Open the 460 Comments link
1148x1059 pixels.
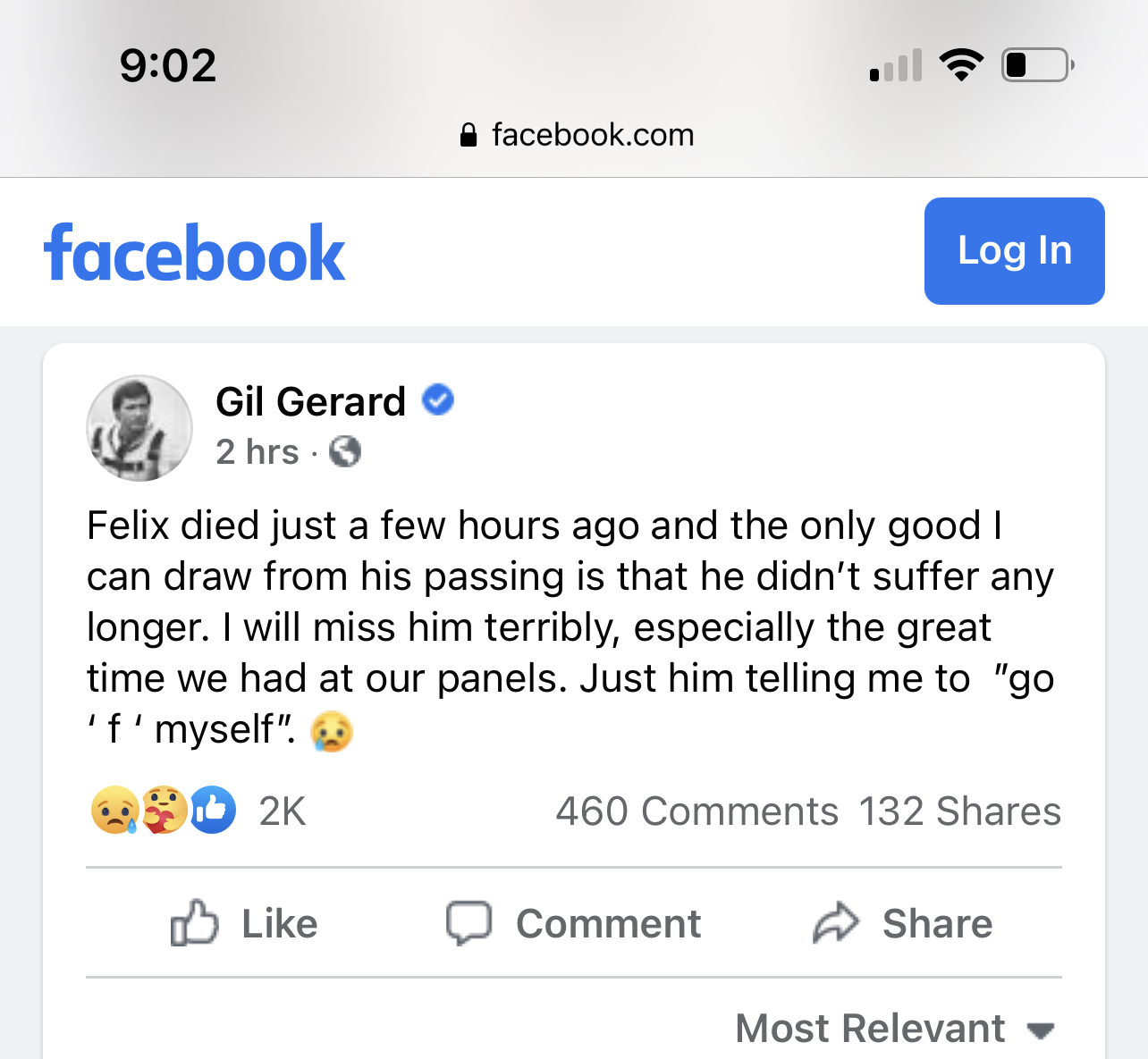696,811
